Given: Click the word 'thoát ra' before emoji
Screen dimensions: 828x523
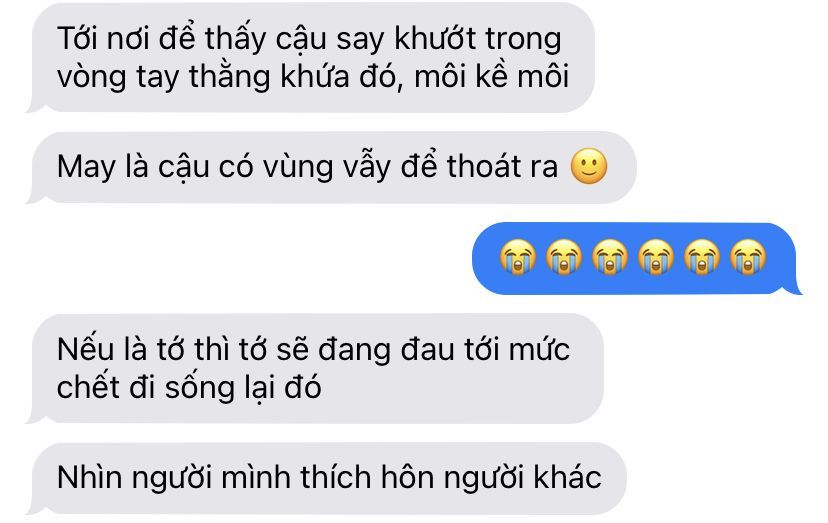Looking at the screenshot, I should [x=502, y=166].
